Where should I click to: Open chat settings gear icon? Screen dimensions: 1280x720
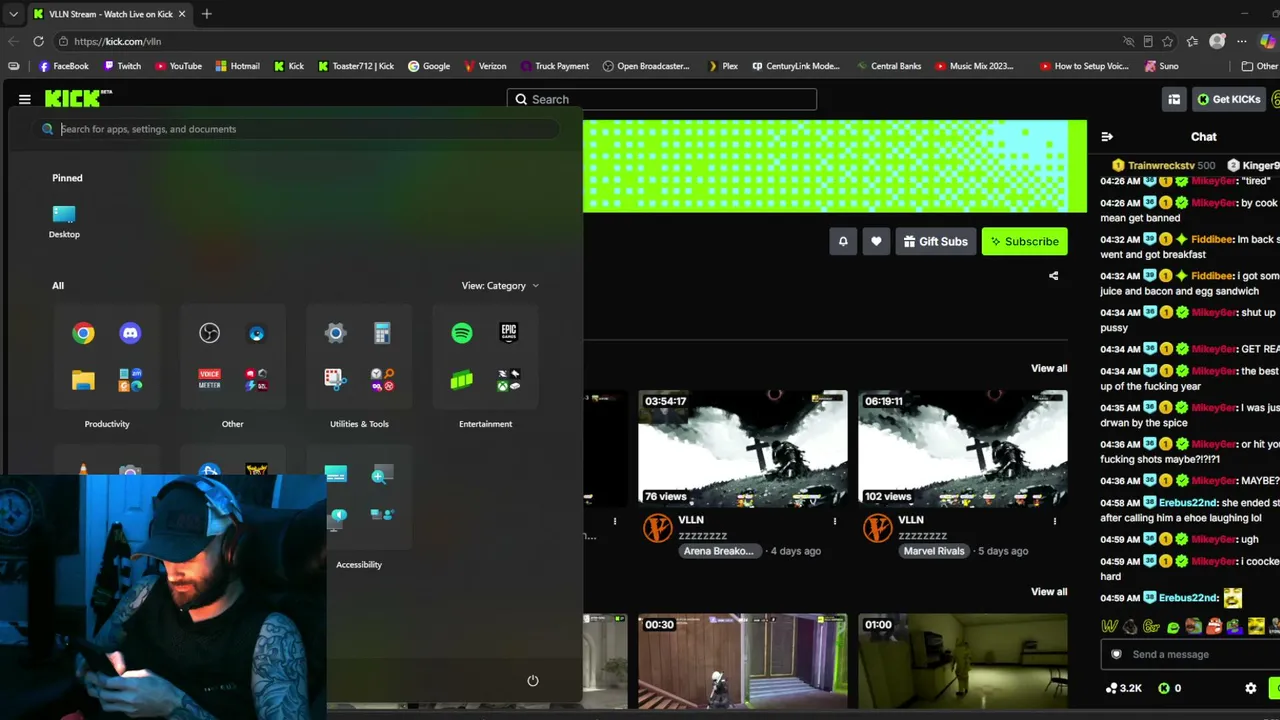pos(1250,688)
